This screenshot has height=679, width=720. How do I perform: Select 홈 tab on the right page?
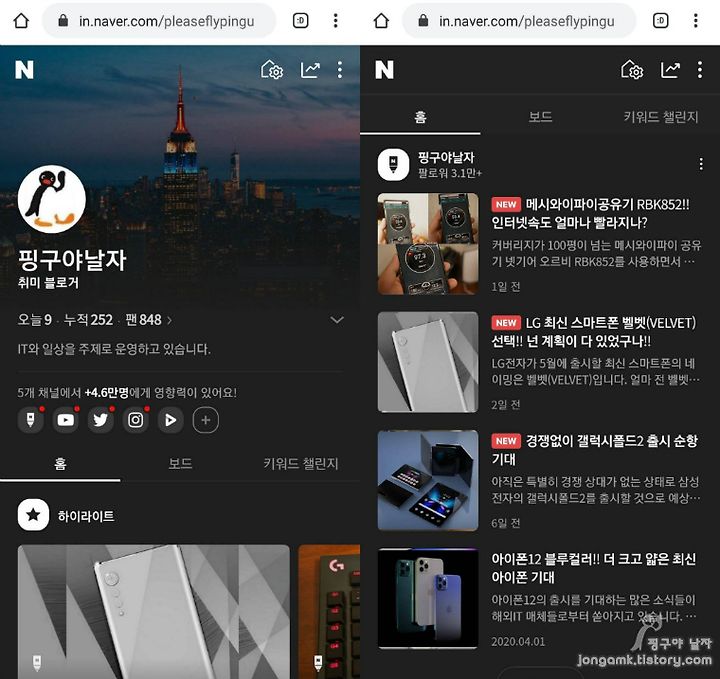(x=420, y=118)
